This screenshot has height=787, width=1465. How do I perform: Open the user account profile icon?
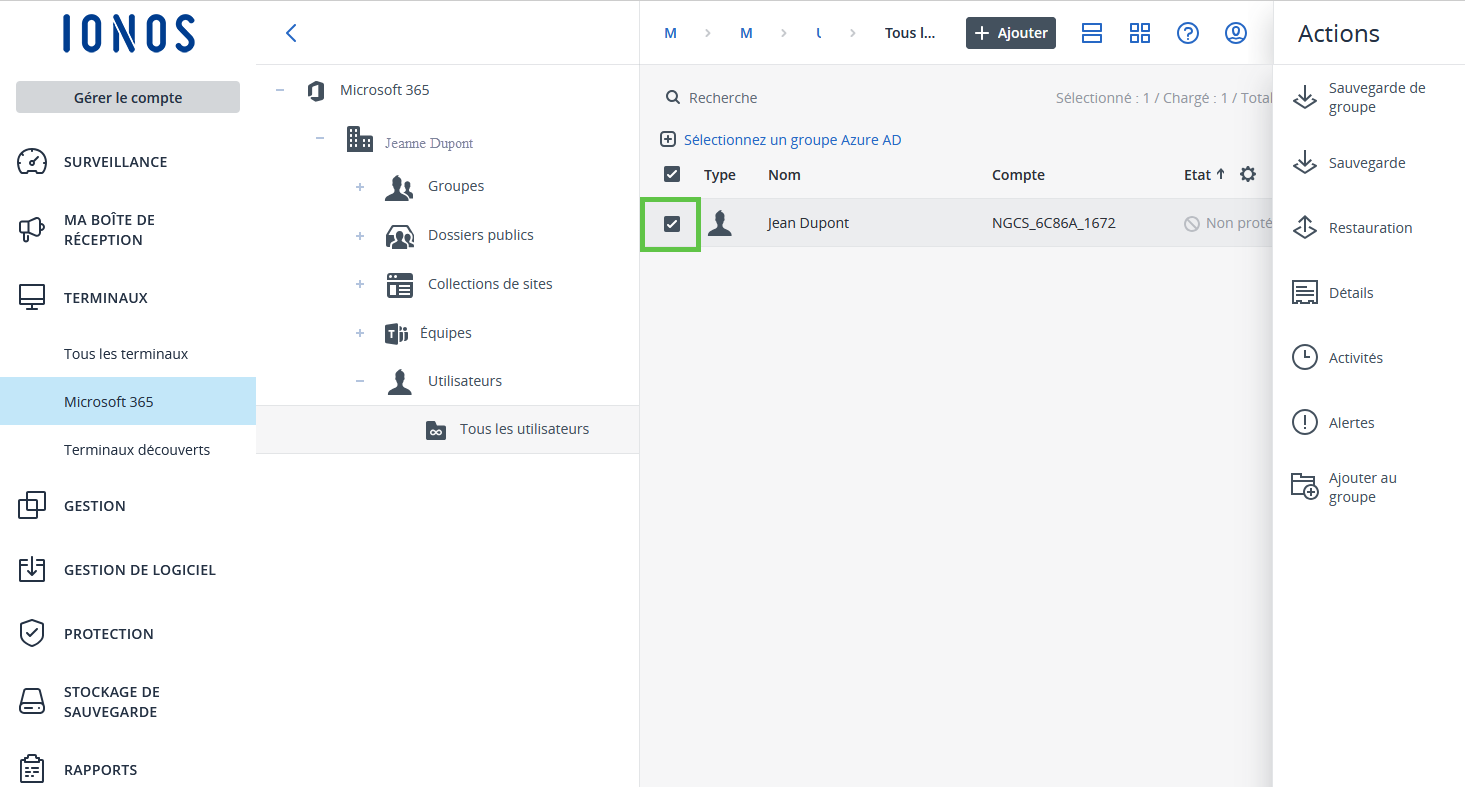(1236, 33)
